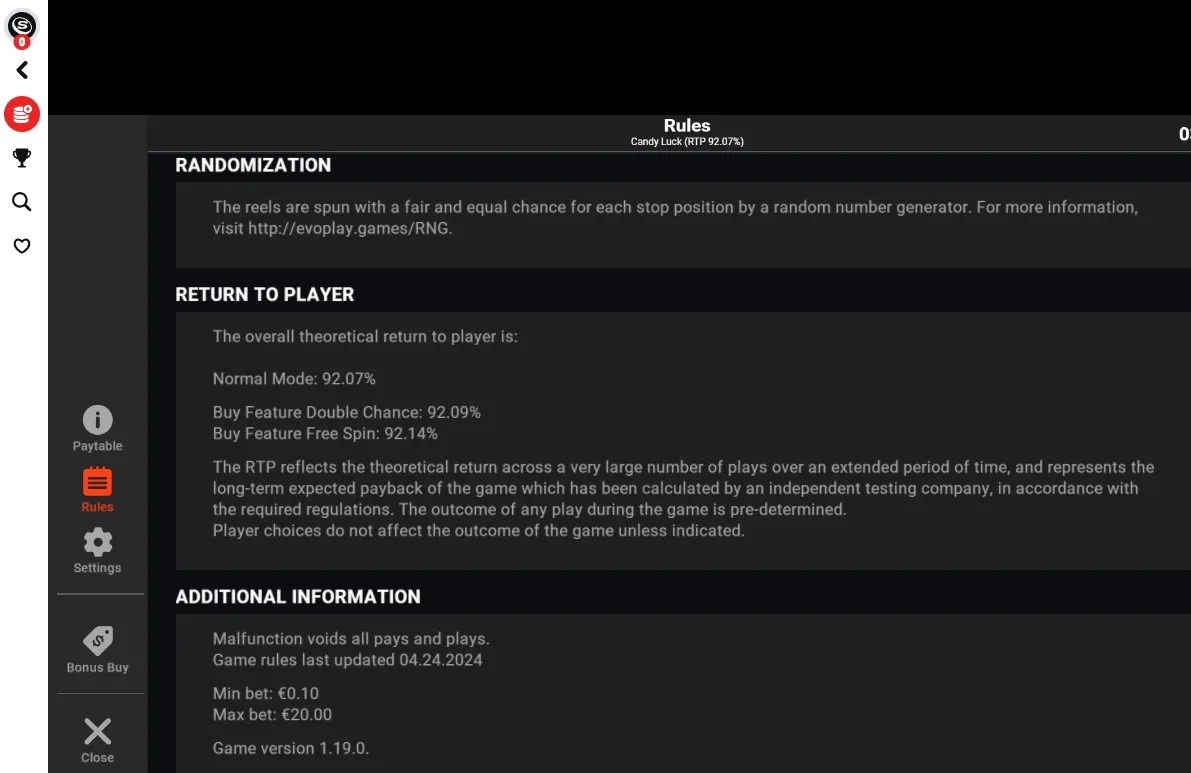Click the Game version 1.19.0 text
Viewport: 1191px width, 773px height.
291,748
